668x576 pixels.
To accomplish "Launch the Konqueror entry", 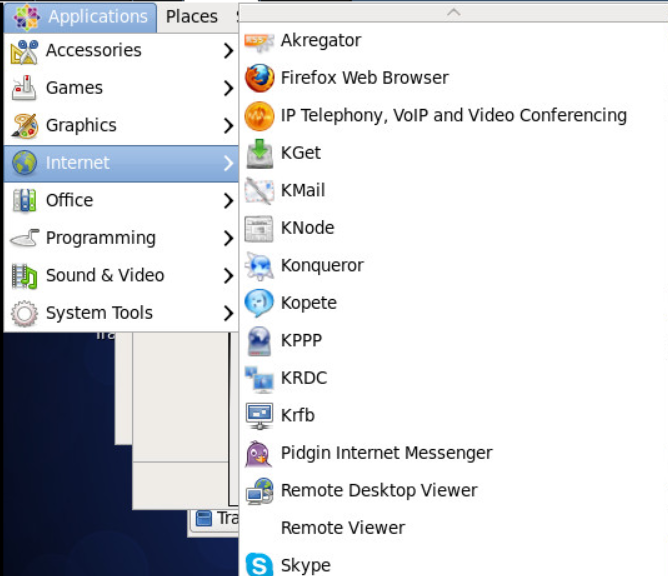I will coord(453,265).
